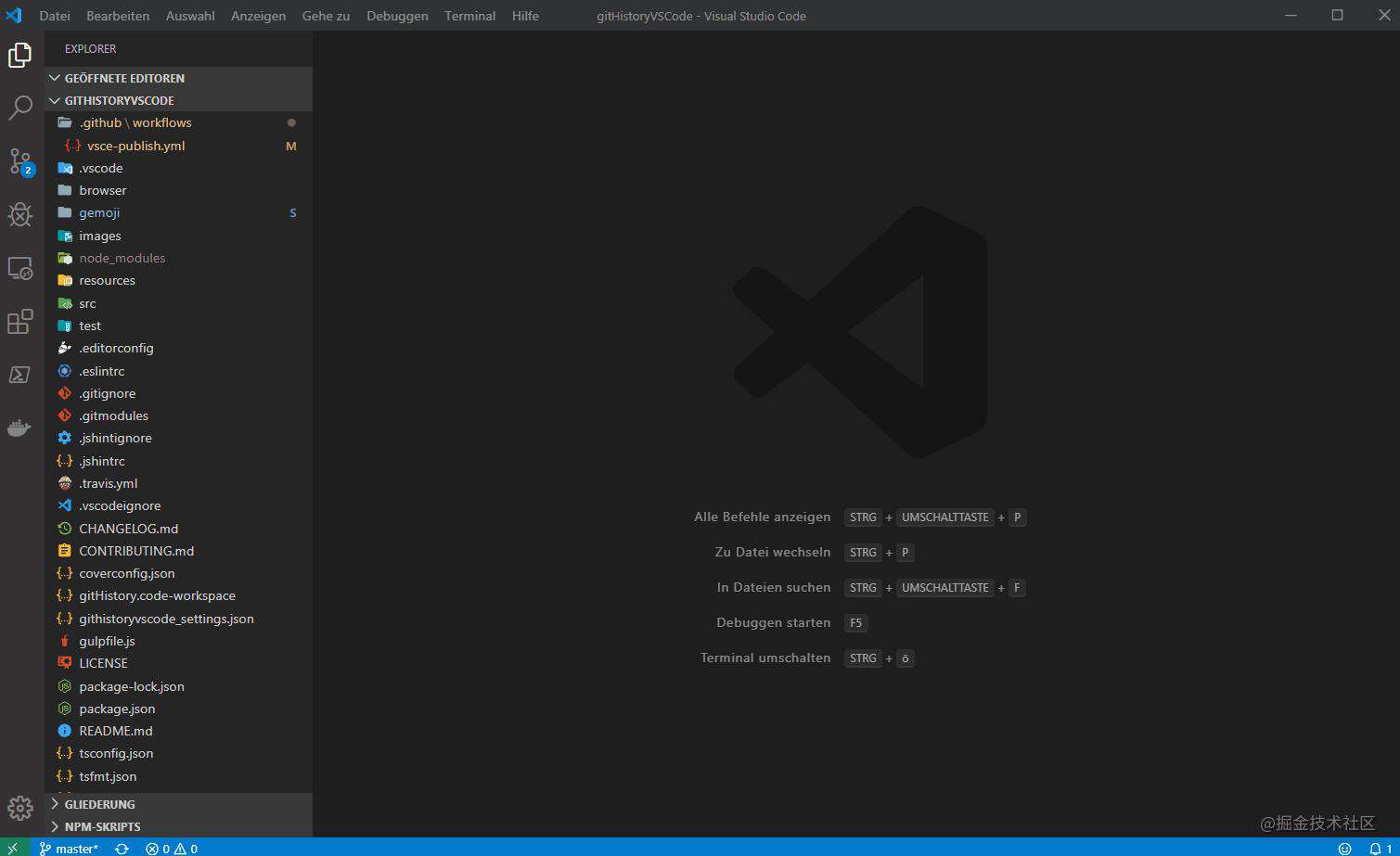This screenshot has width=1400, height=856.
Task: Click the remote window indicator in status bar
Action: tap(13, 848)
